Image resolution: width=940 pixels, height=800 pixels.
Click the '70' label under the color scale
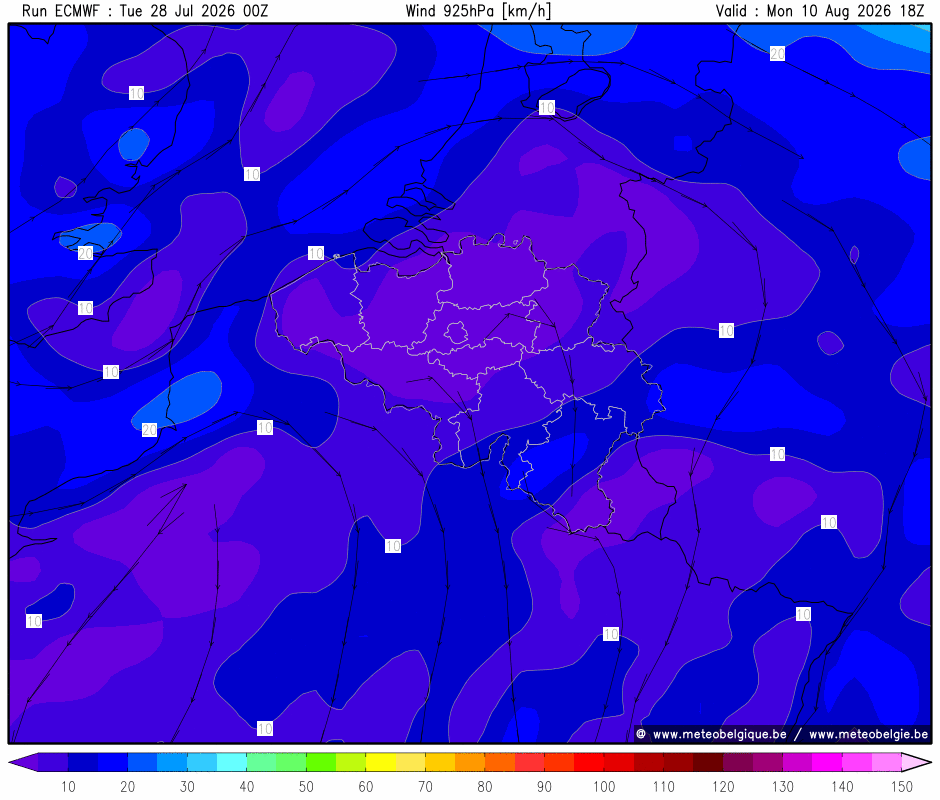click(425, 786)
